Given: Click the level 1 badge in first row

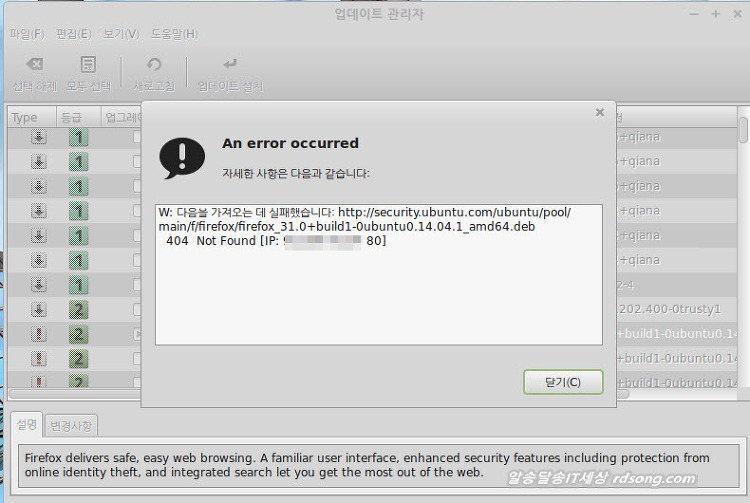Looking at the screenshot, I should (x=78, y=137).
